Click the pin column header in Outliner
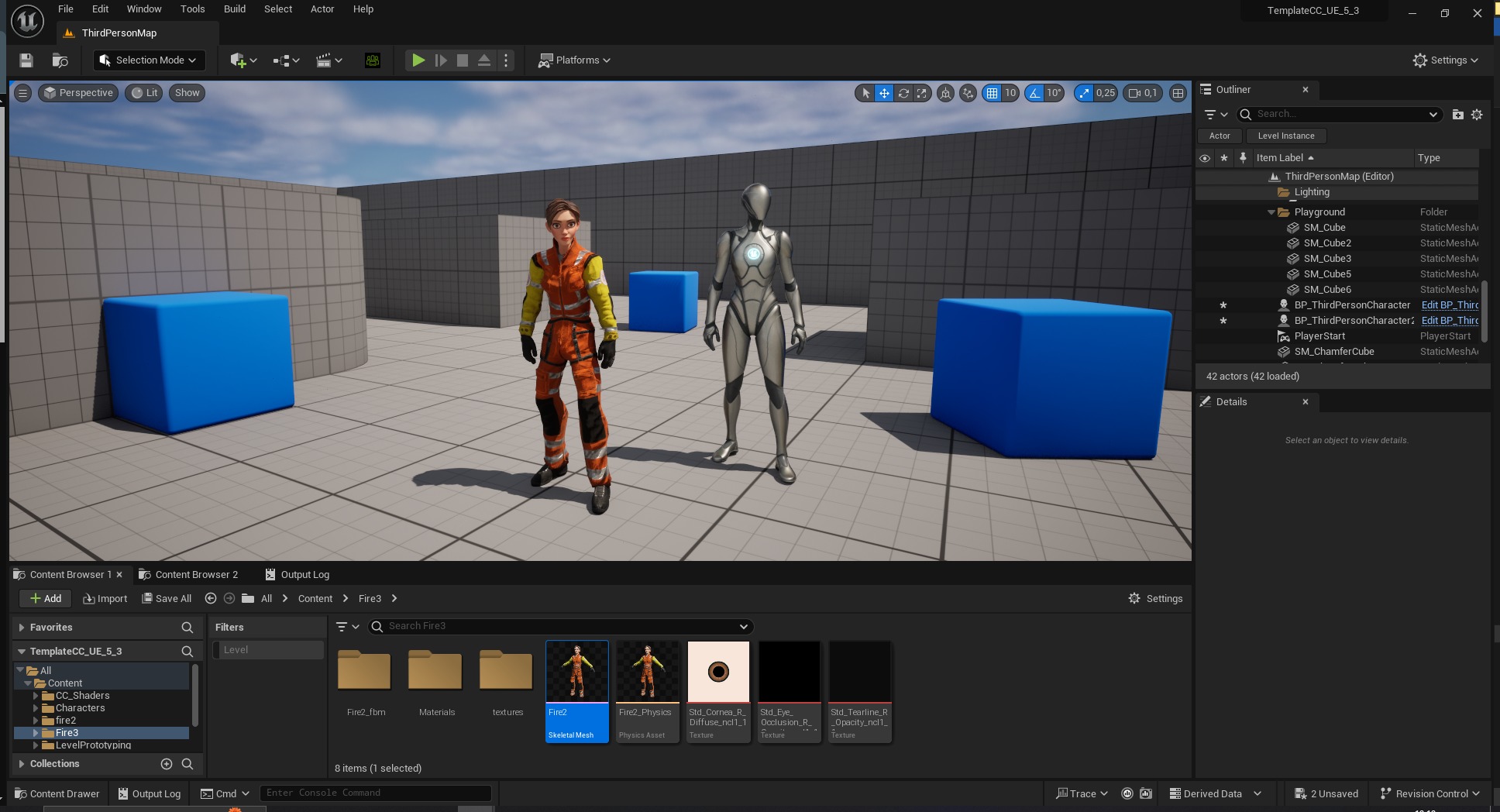Image resolution: width=1500 pixels, height=812 pixels. pos(1243,158)
